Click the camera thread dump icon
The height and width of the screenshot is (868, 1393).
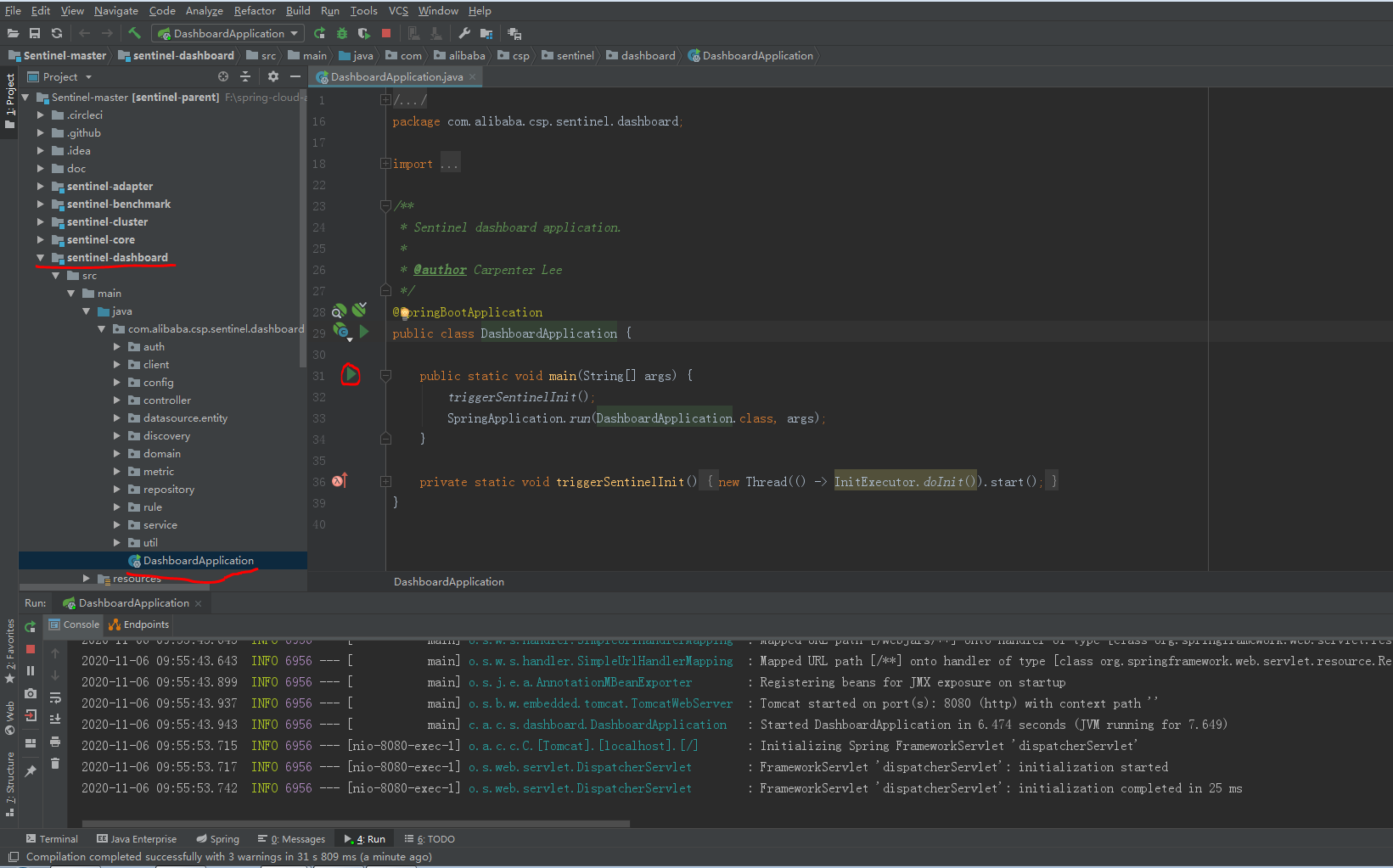point(31,693)
